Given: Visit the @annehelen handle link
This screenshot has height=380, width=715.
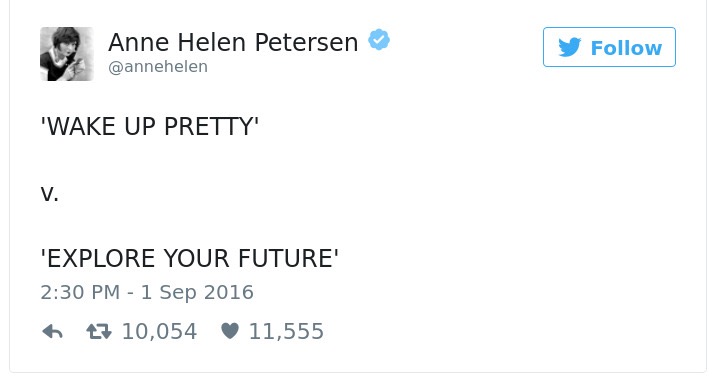Looking at the screenshot, I should coord(158,67).
